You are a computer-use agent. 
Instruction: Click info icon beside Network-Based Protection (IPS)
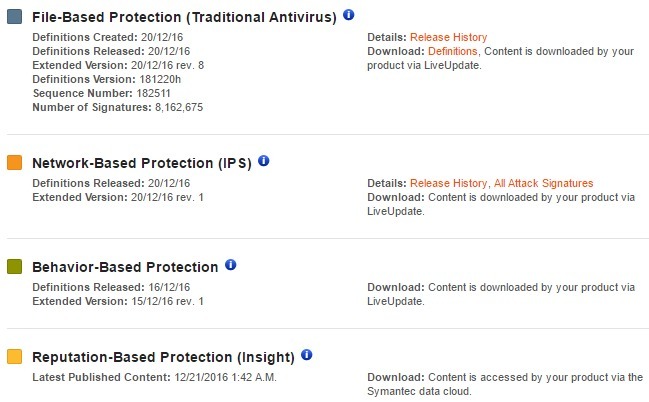[x=264, y=161]
